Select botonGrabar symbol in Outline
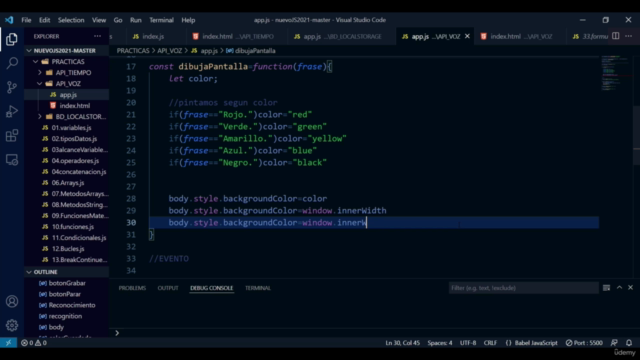This screenshot has height=360, width=640. click(67, 283)
